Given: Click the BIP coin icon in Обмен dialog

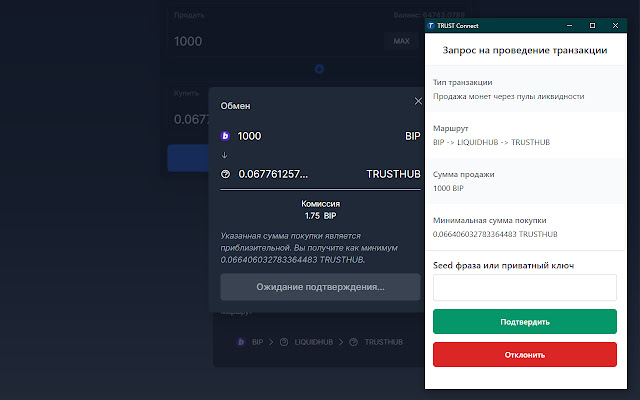Looking at the screenshot, I should [x=225, y=136].
